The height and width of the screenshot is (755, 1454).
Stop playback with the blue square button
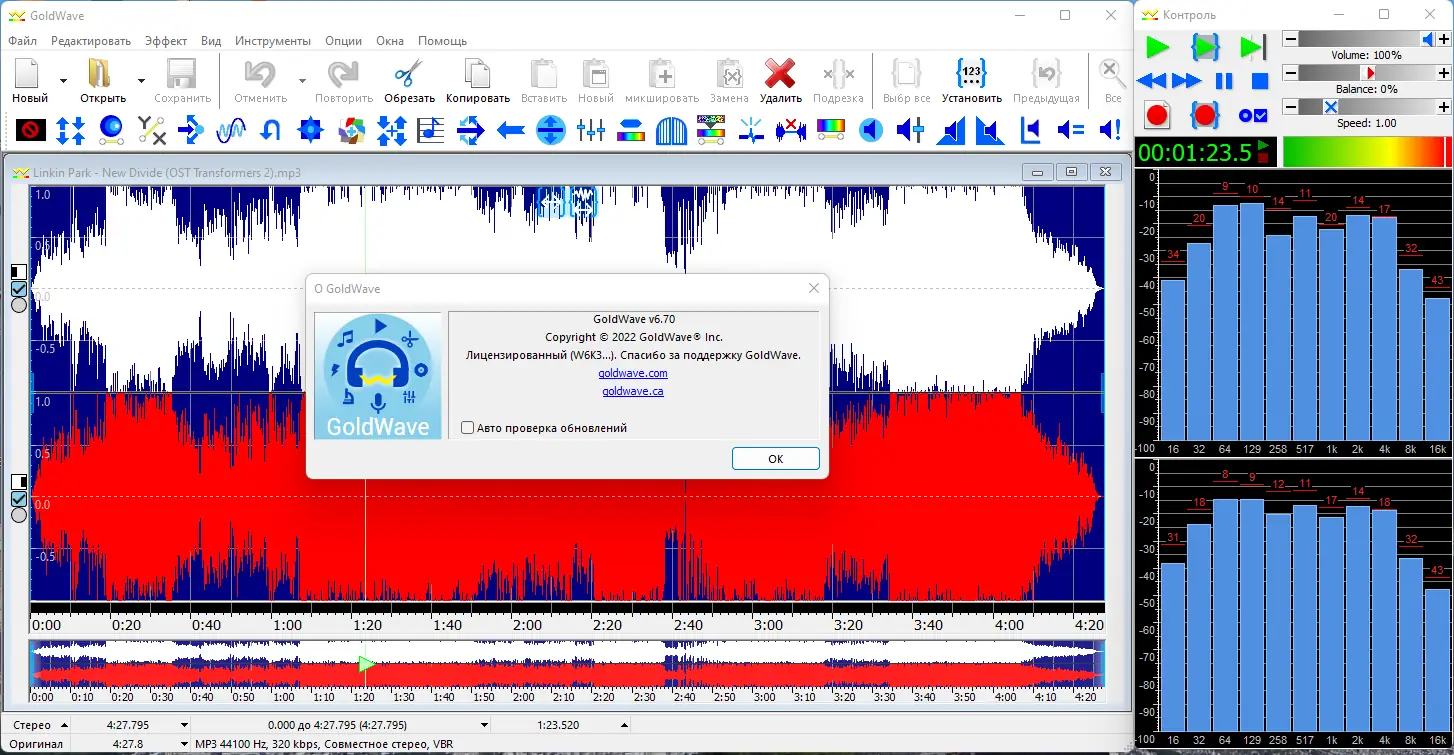point(1260,81)
